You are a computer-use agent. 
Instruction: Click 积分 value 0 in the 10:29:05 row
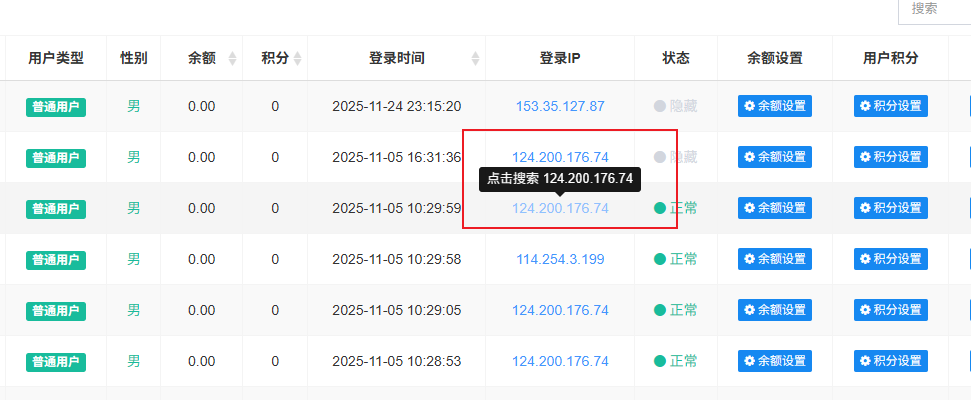point(275,310)
